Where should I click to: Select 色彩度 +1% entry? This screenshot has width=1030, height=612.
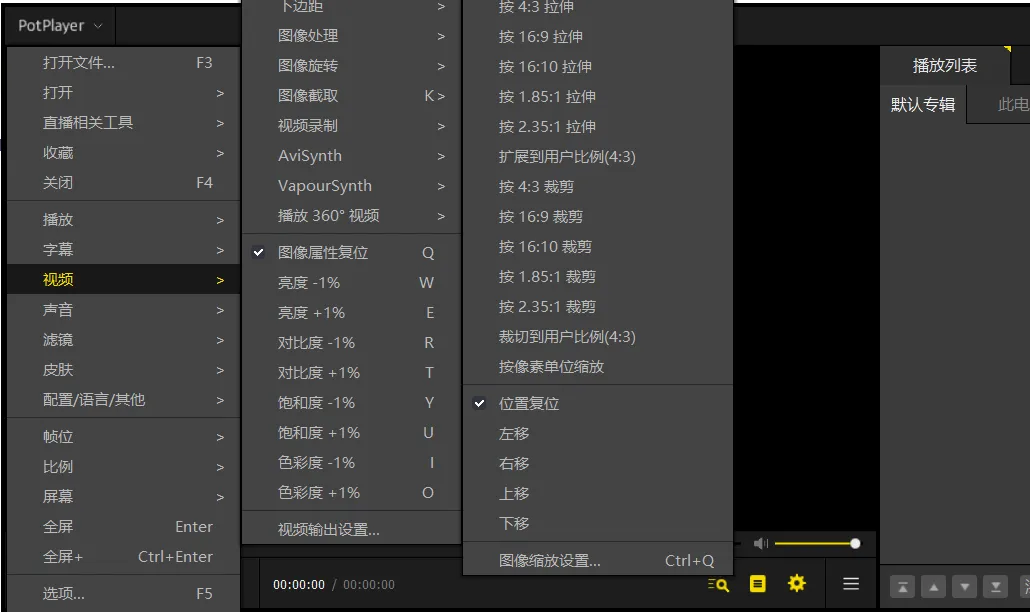tap(351, 493)
